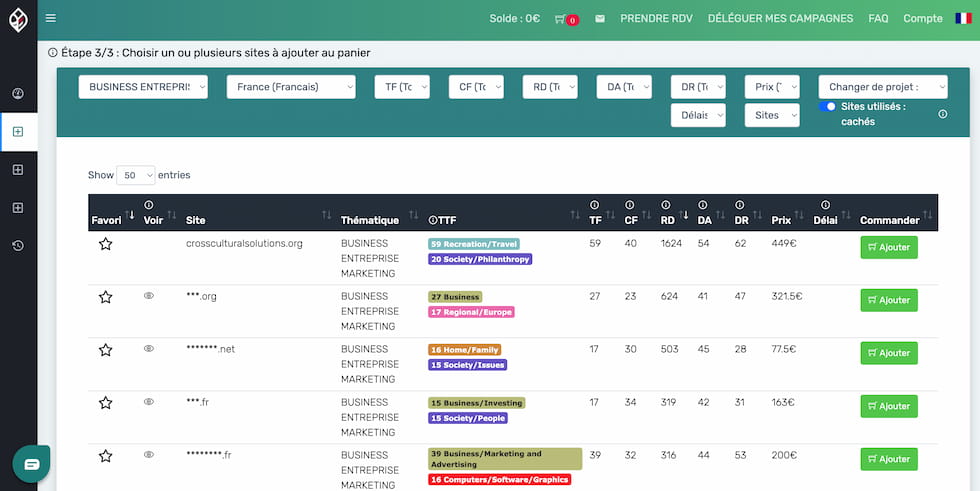Viewport: 980px width, 491px height.
Task: Open PRENDRE RDV menu
Action: 656,19
